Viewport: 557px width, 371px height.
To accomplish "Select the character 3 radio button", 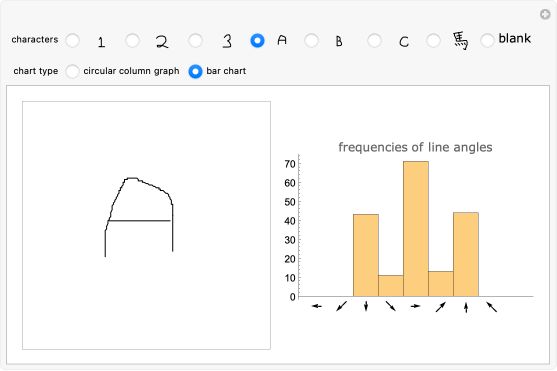I will point(196,40).
